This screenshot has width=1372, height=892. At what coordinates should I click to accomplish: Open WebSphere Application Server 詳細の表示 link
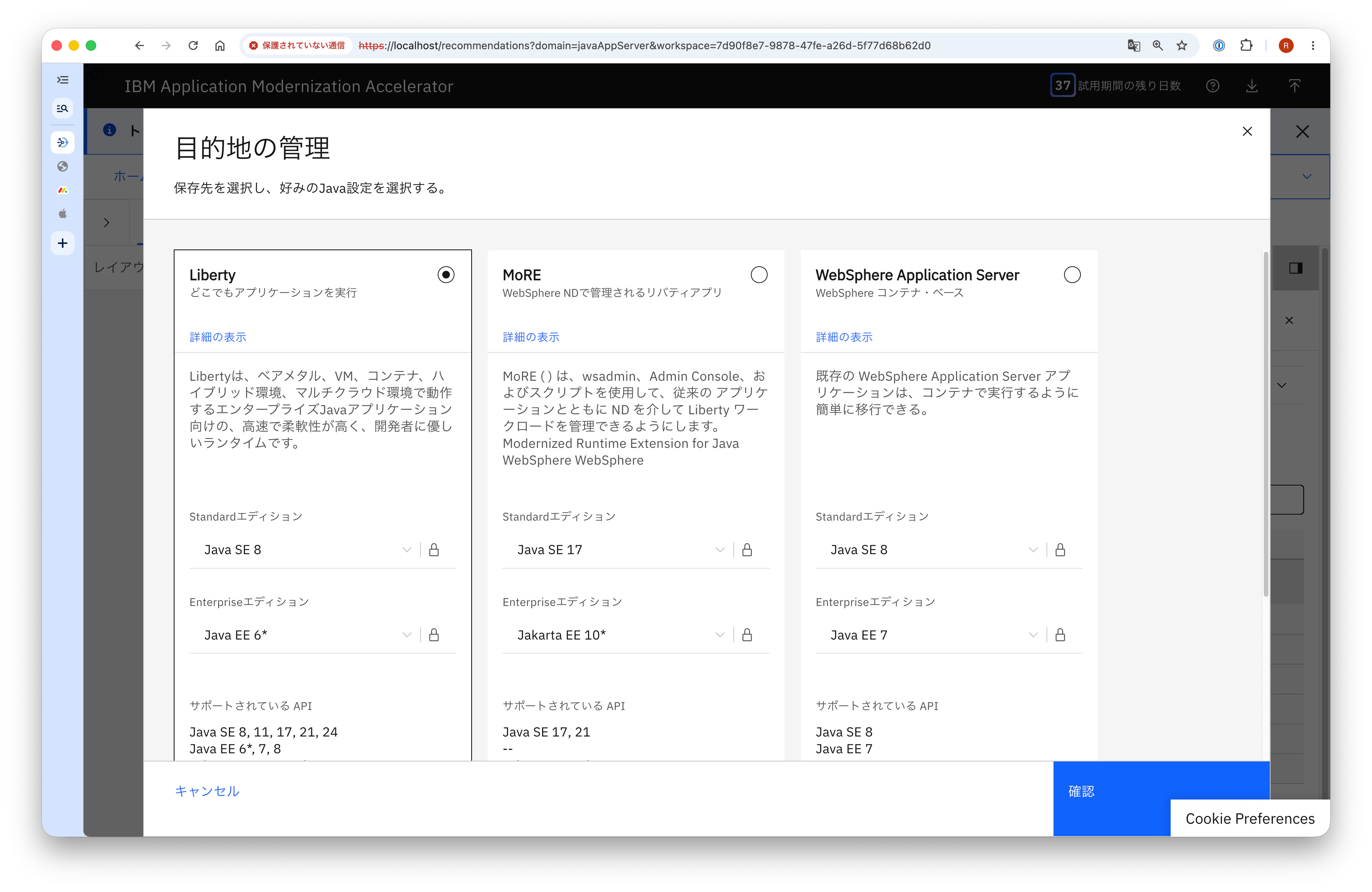point(844,337)
